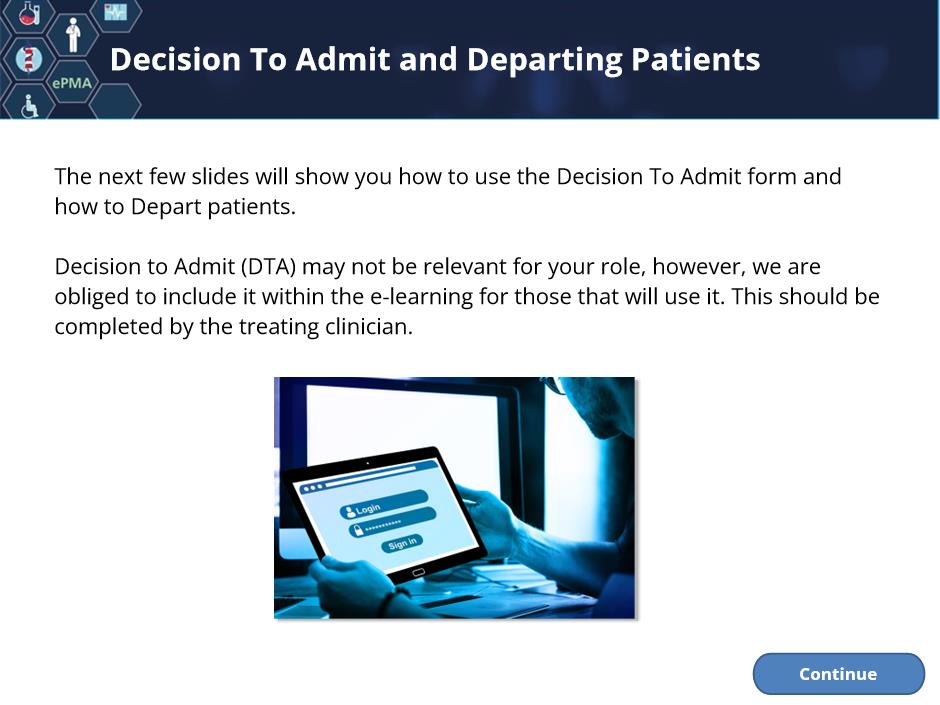Click the slide title Decision To Admit
The width and height of the screenshot is (940, 705).
pos(435,60)
